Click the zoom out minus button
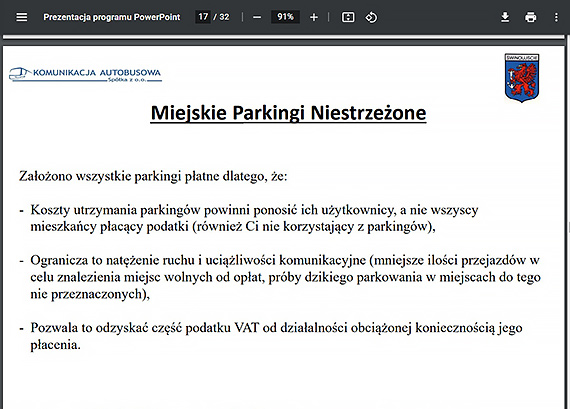The image size is (570, 409). [257, 17]
